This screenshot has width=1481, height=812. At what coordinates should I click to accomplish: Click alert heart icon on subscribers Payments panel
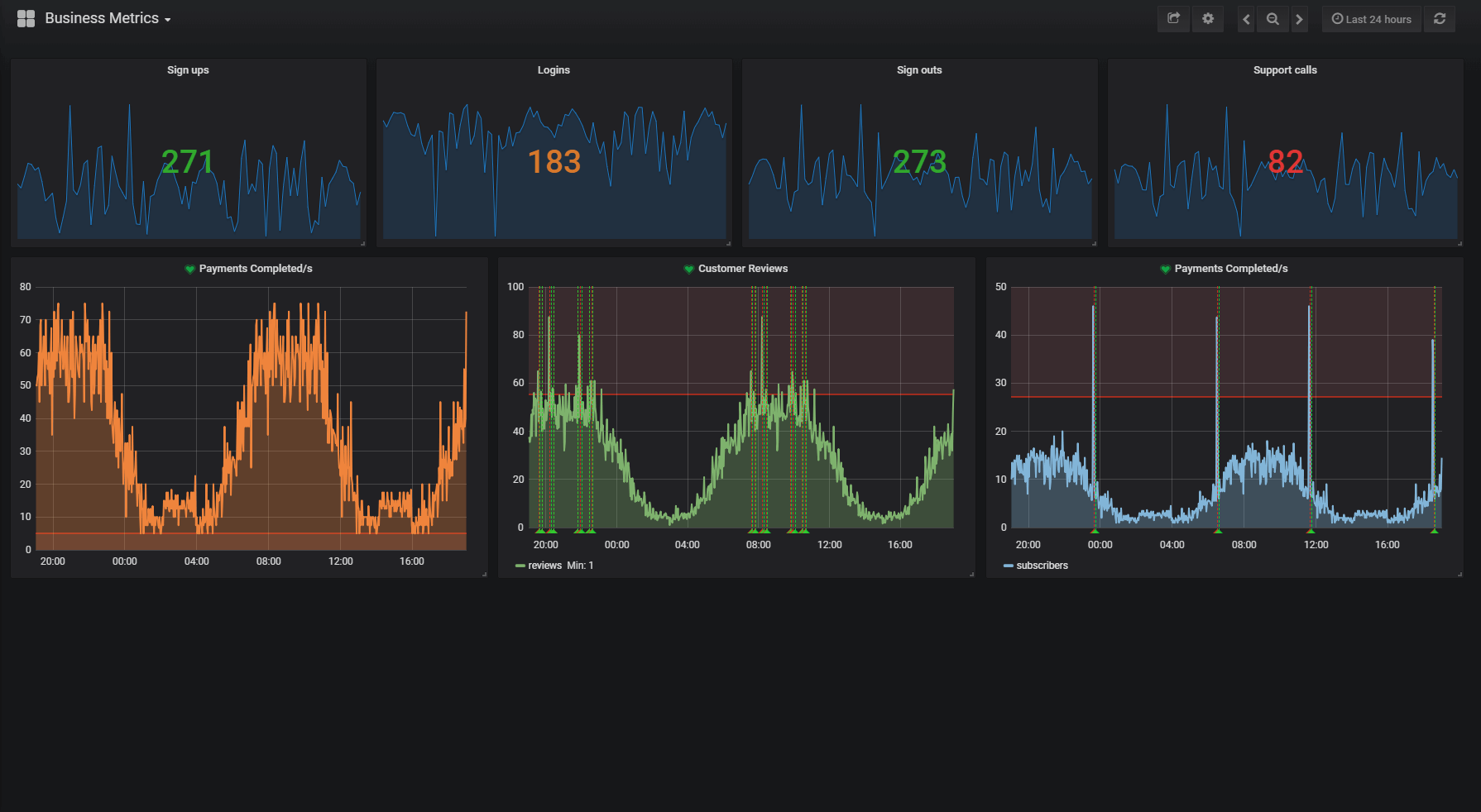[x=1165, y=269]
